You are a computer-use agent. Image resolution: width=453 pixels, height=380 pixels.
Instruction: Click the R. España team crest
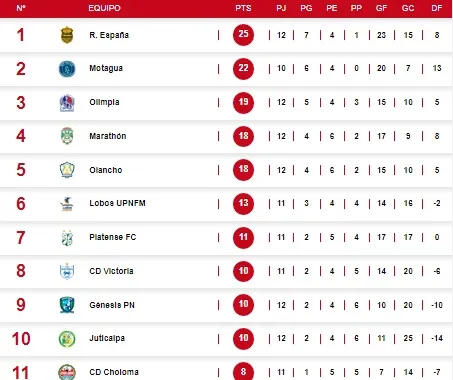click(x=67, y=35)
